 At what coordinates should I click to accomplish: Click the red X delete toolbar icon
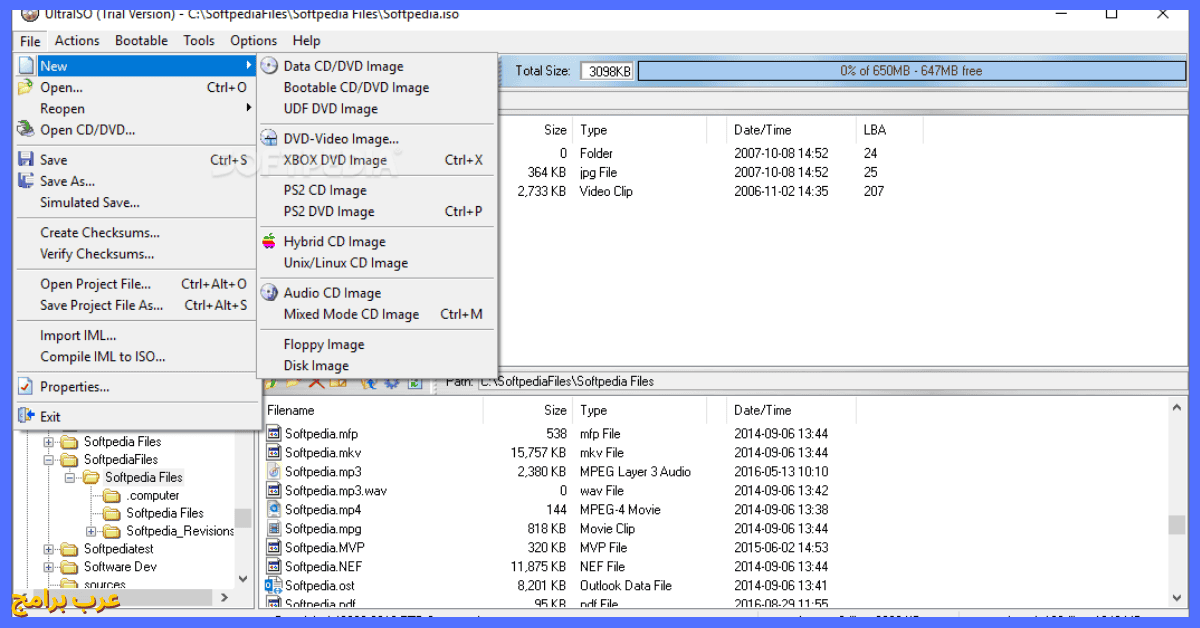pos(316,382)
